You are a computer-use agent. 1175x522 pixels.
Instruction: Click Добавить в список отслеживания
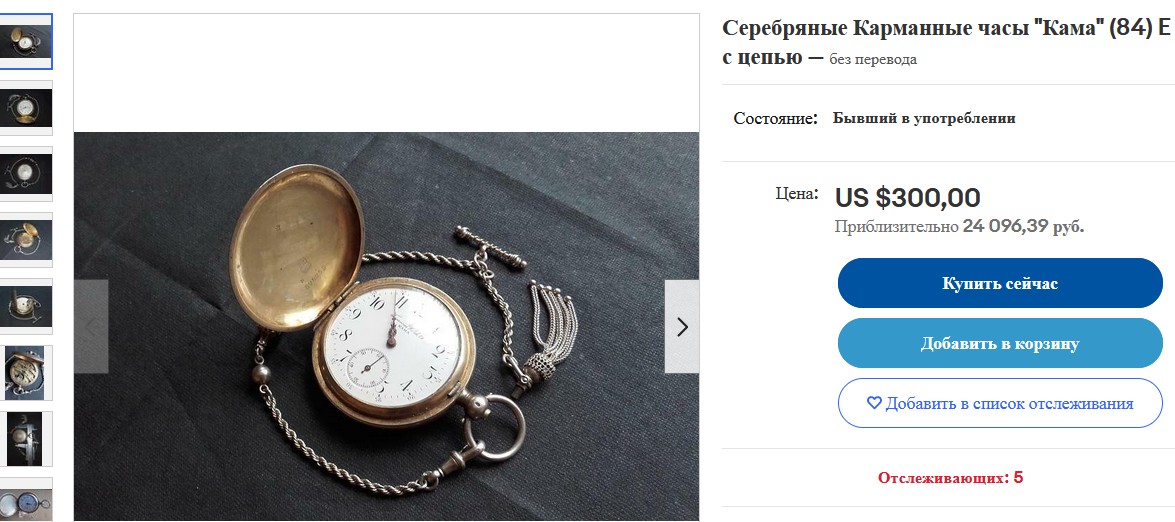pyautogui.click(x=1000, y=403)
